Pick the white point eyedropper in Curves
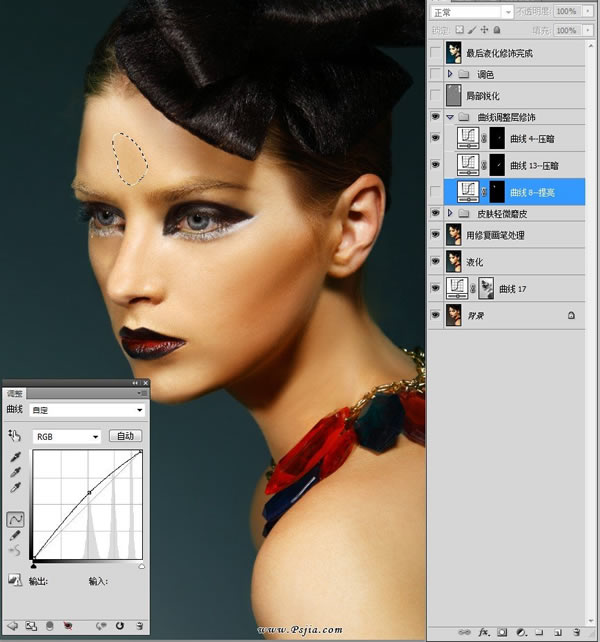The height and width of the screenshot is (642, 600). [16, 487]
